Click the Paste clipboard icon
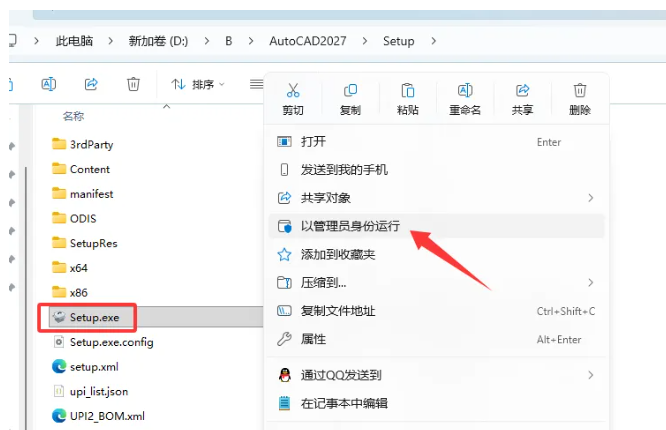The image size is (666, 430). (x=407, y=91)
